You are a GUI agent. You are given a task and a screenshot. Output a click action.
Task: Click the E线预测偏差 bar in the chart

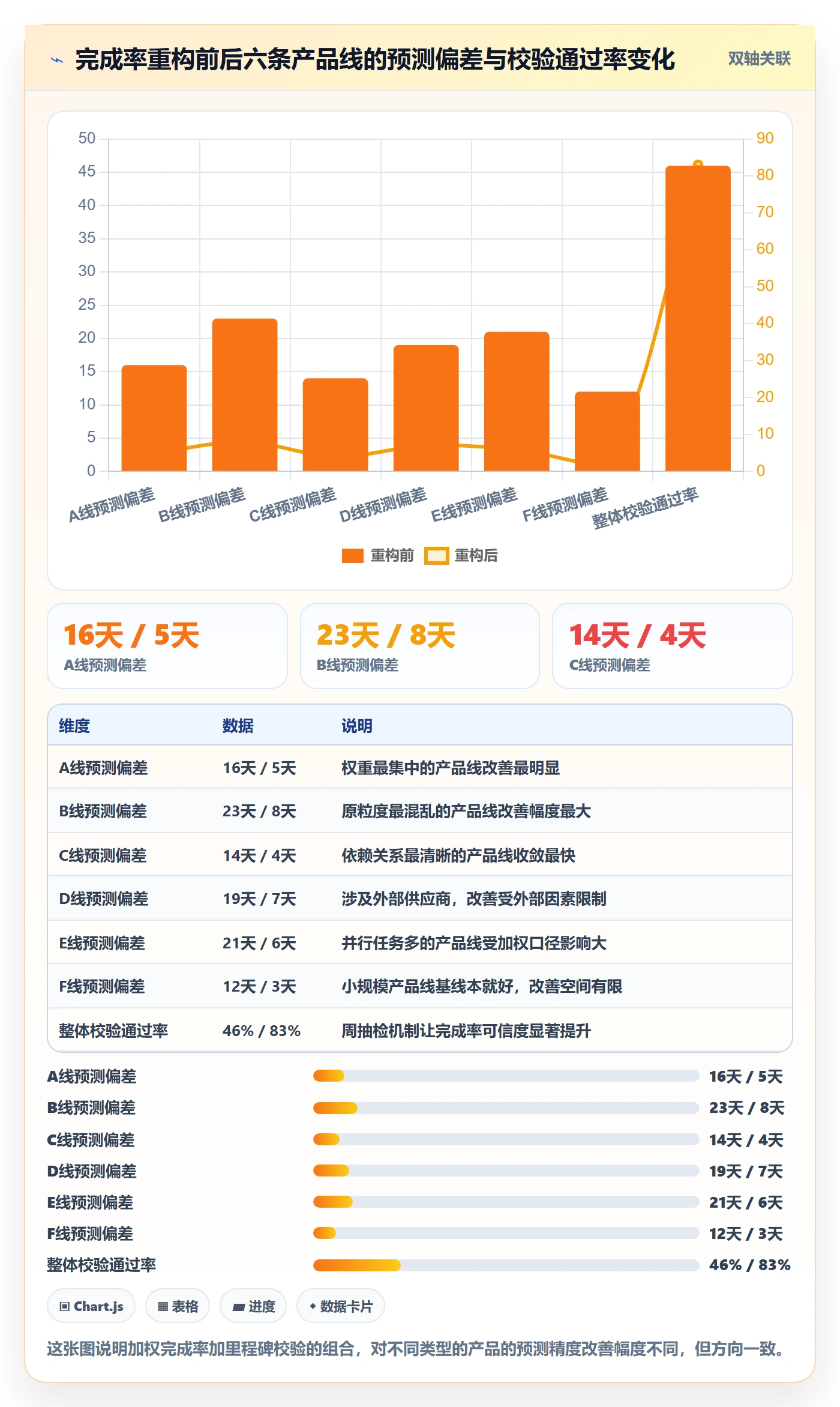pos(517,401)
